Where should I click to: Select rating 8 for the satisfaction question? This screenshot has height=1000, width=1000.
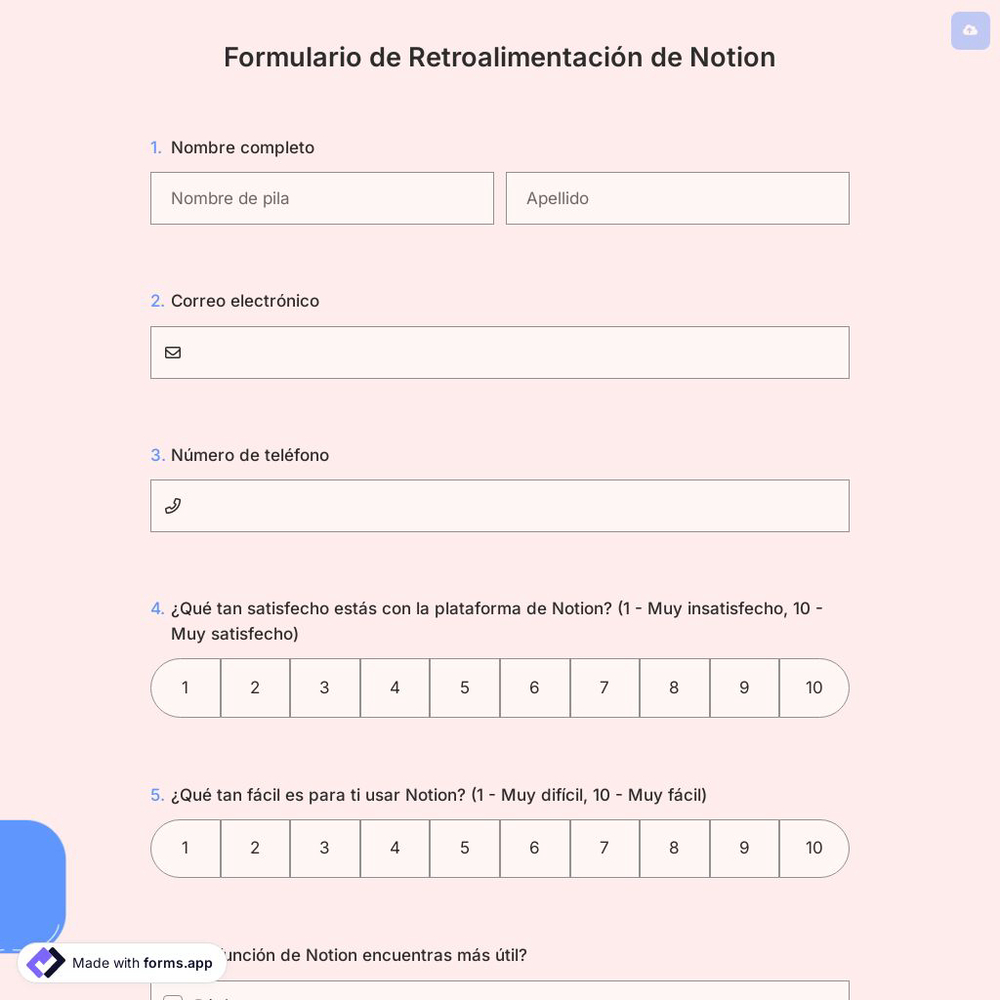pyautogui.click(x=674, y=688)
